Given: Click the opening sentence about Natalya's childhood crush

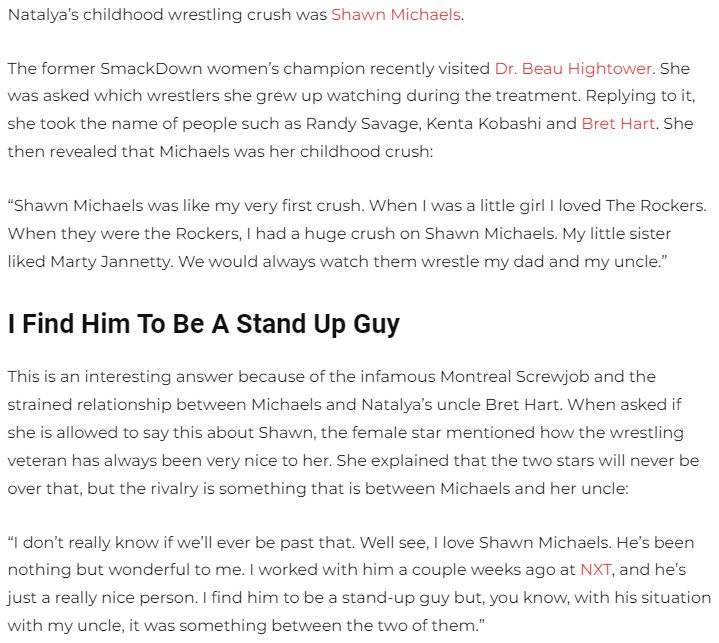Looking at the screenshot, I should click(x=168, y=15).
